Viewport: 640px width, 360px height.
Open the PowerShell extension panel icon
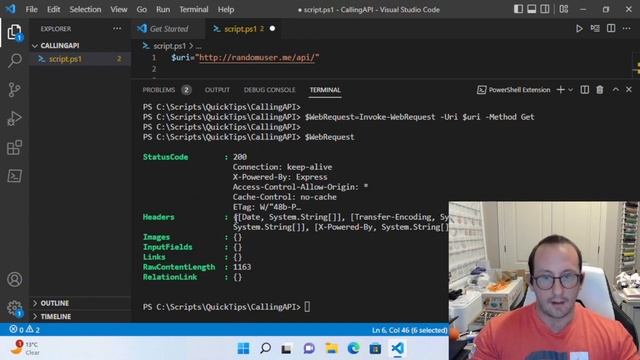(x=14, y=176)
